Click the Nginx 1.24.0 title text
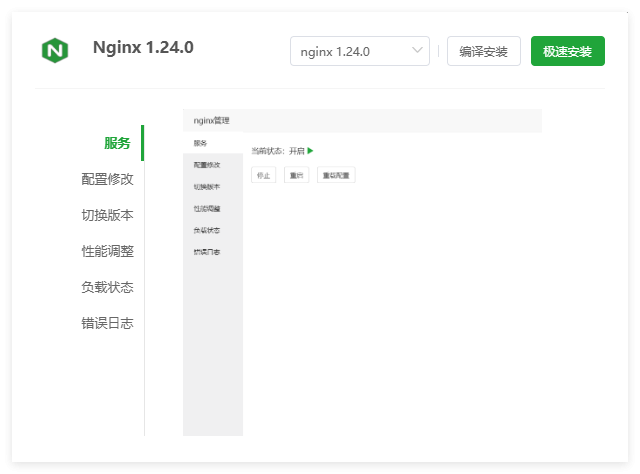This screenshot has height=474, width=640. [x=143, y=47]
